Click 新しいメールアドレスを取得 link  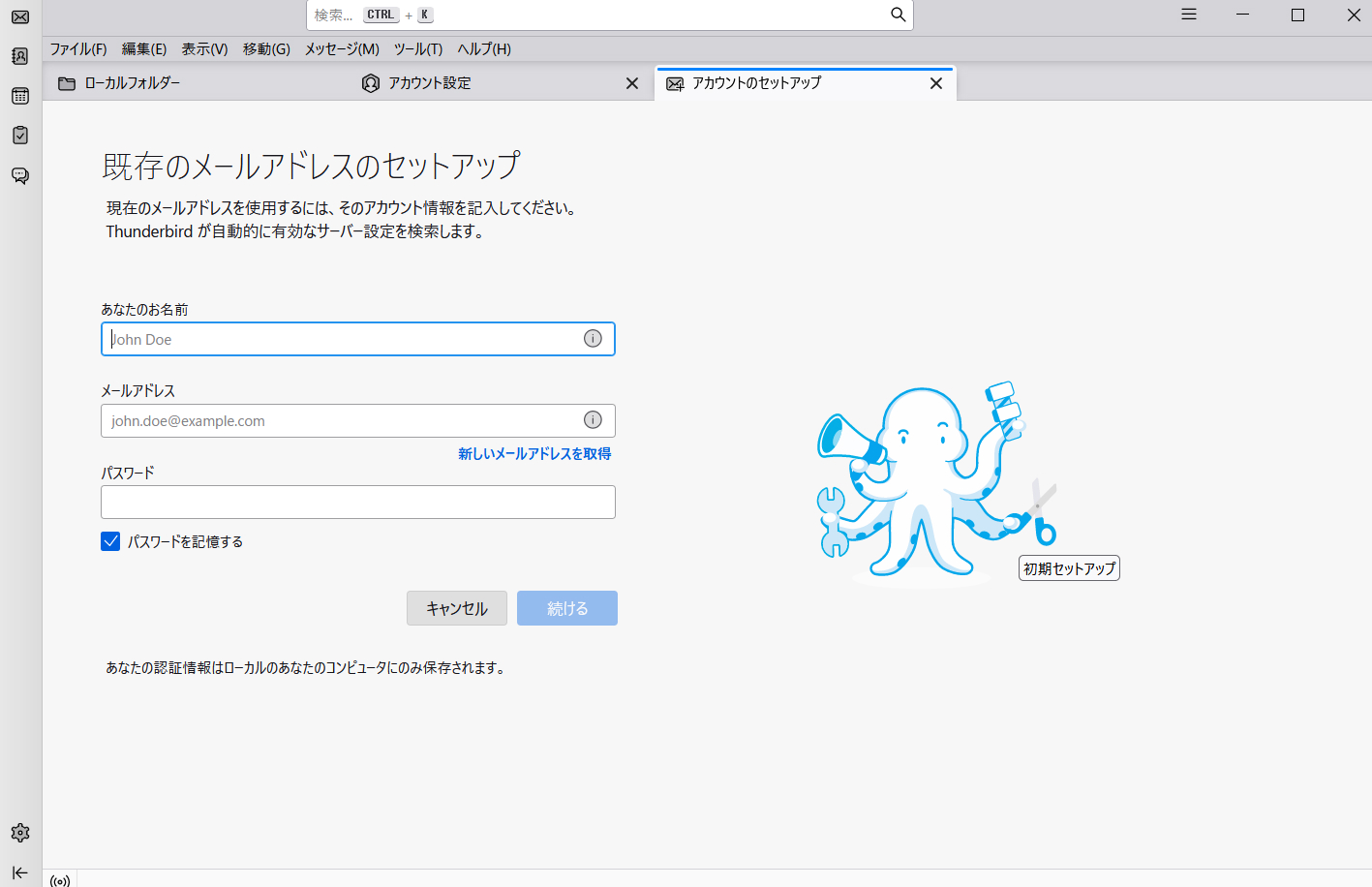coord(534,453)
